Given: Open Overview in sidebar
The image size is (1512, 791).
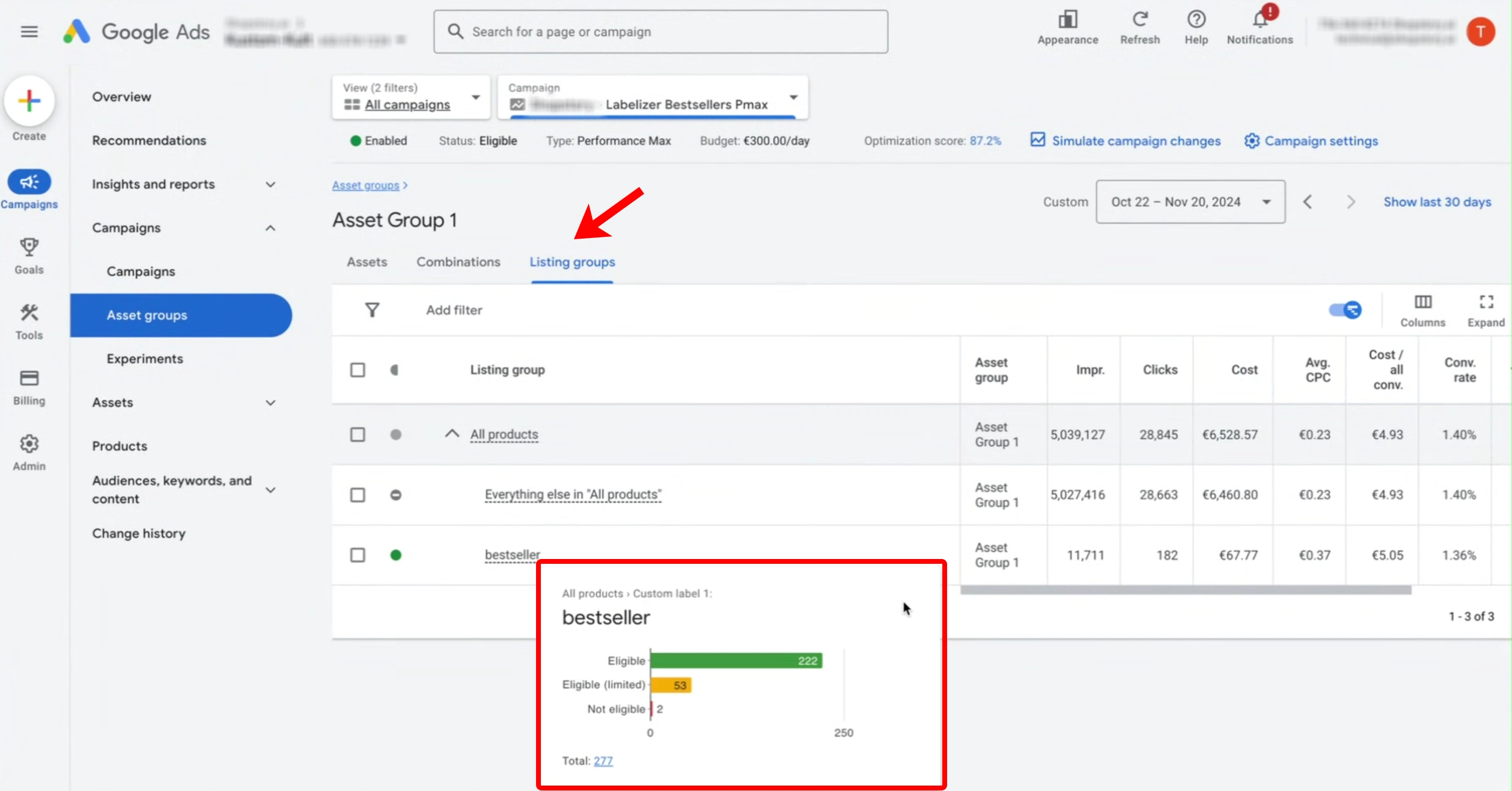Looking at the screenshot, I should (121, 97).
